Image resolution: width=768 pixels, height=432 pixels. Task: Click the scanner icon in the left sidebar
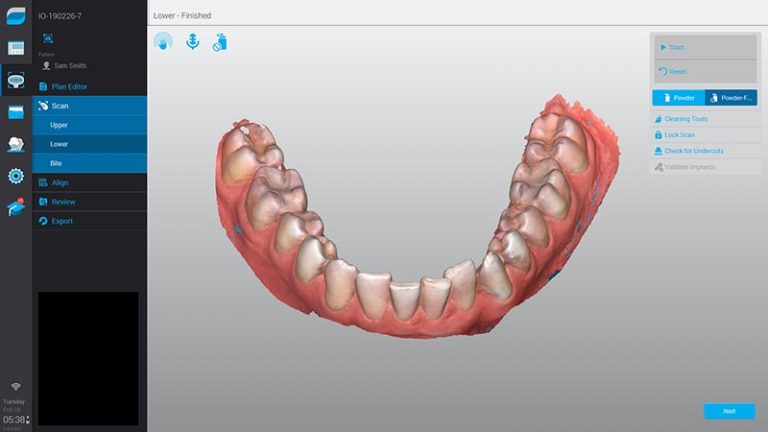coord(16,80)
